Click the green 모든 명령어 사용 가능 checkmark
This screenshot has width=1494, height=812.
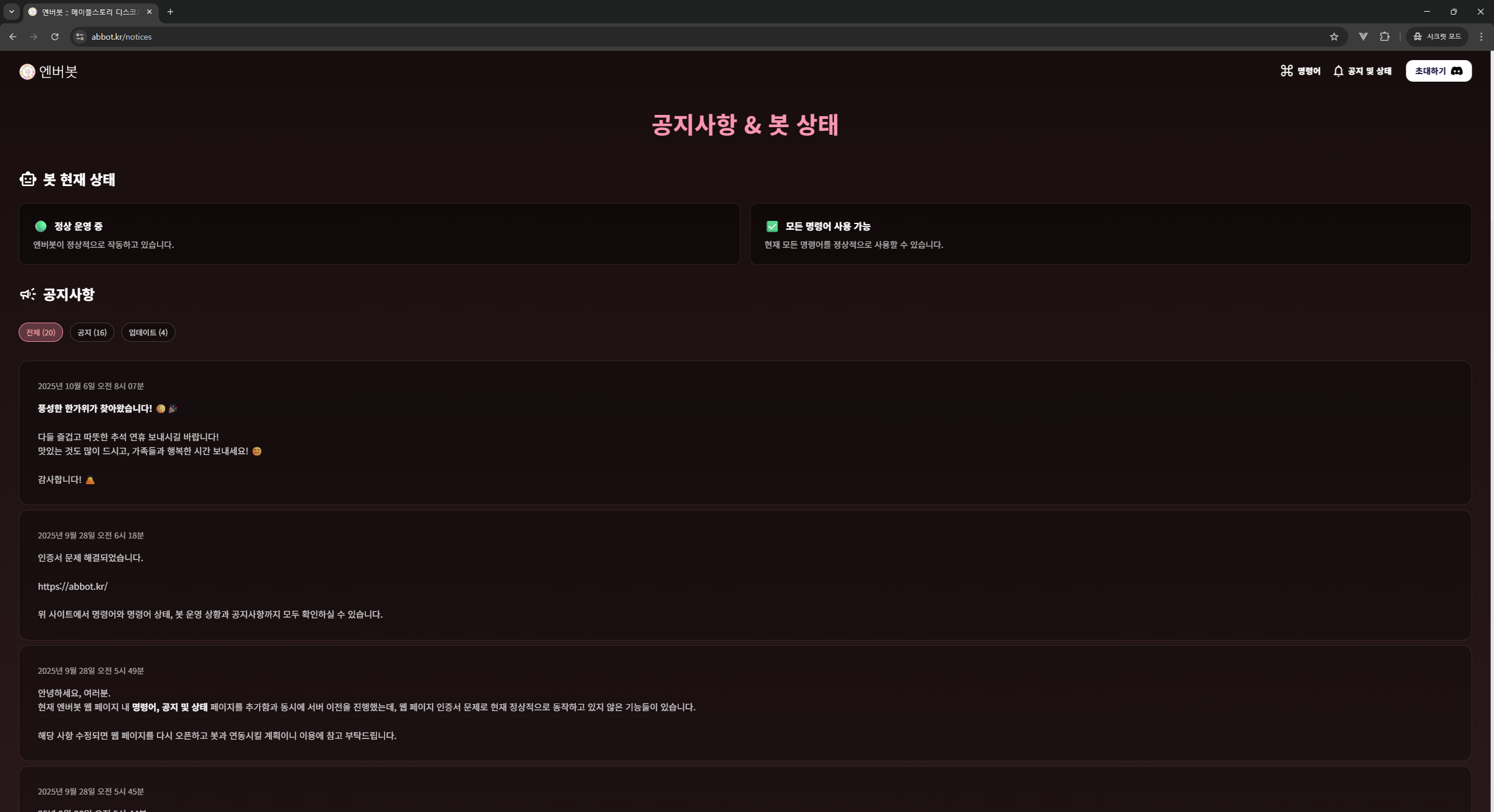coord(772,226)
